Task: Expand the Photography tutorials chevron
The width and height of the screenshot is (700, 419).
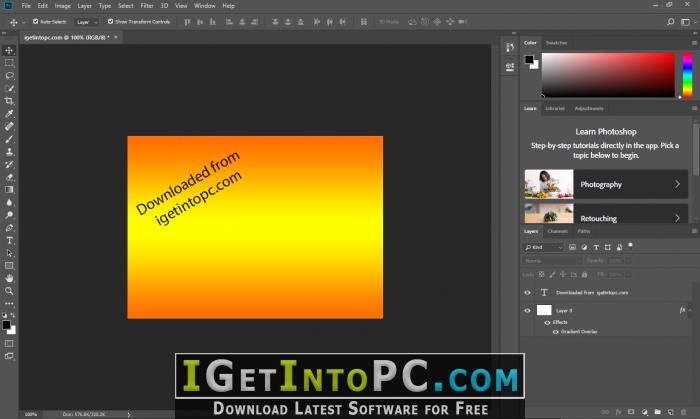Action: 677,184
